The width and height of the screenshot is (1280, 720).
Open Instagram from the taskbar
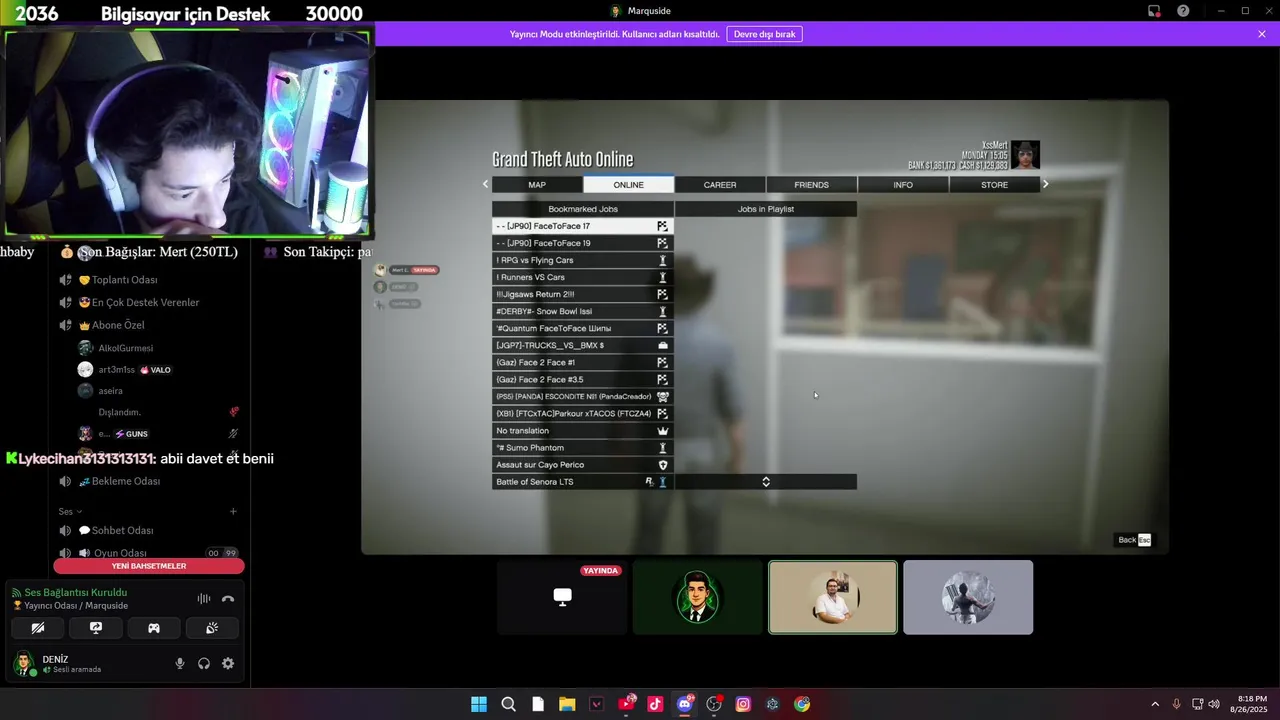point(743,704)
